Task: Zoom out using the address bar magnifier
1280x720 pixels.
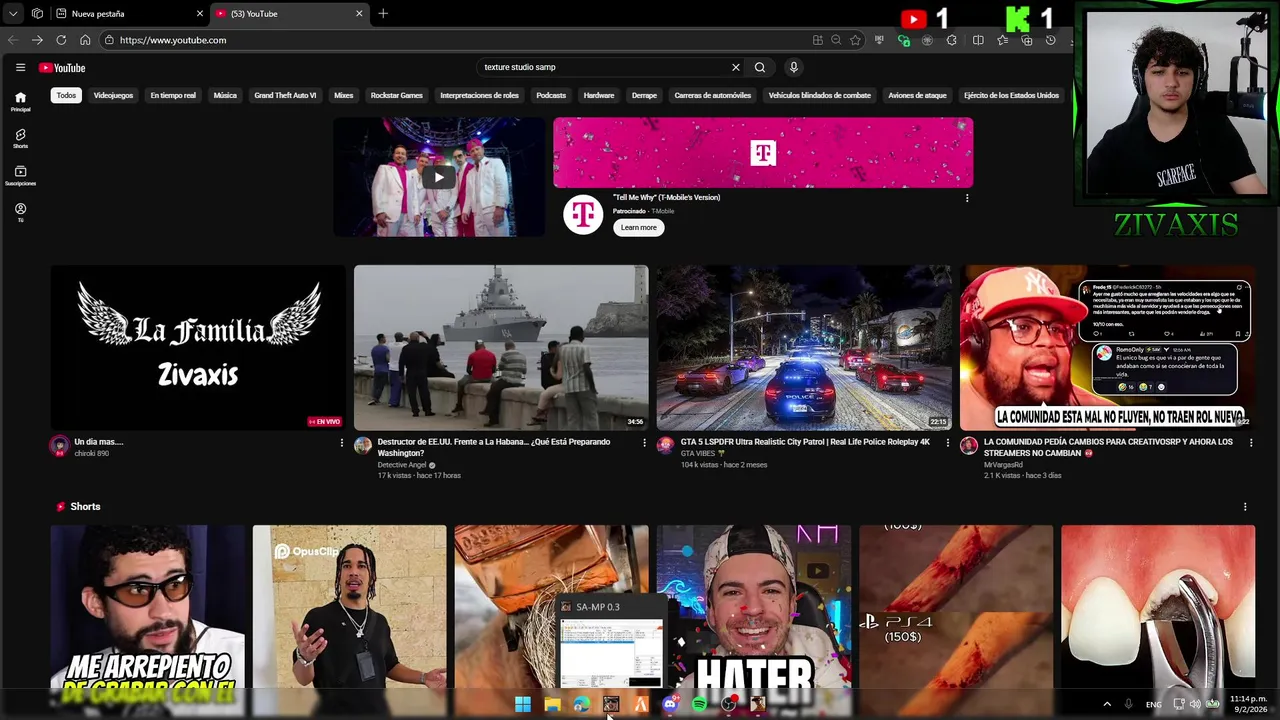Action: [836, 40]
